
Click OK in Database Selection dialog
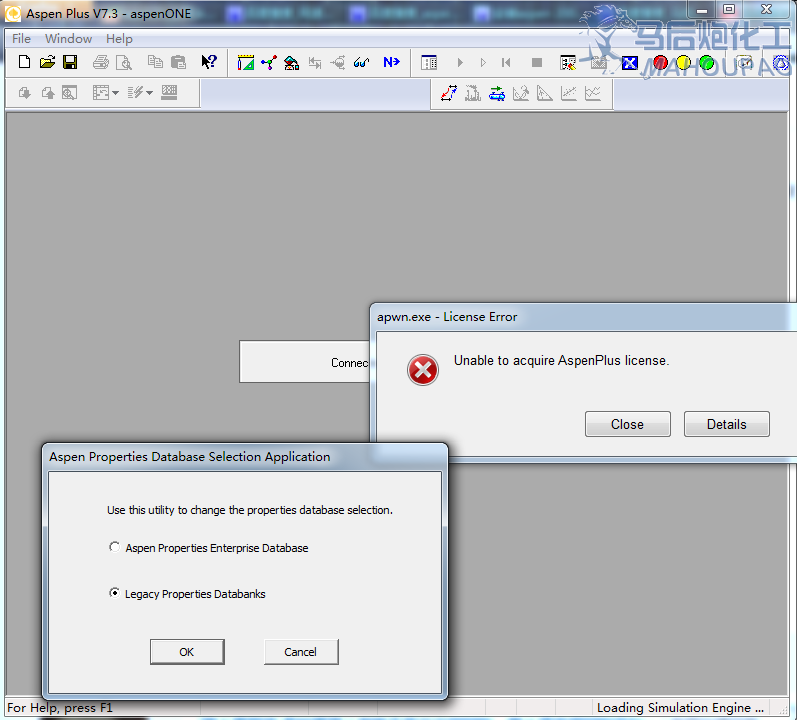pyautogui.click(x=187, y=652)
